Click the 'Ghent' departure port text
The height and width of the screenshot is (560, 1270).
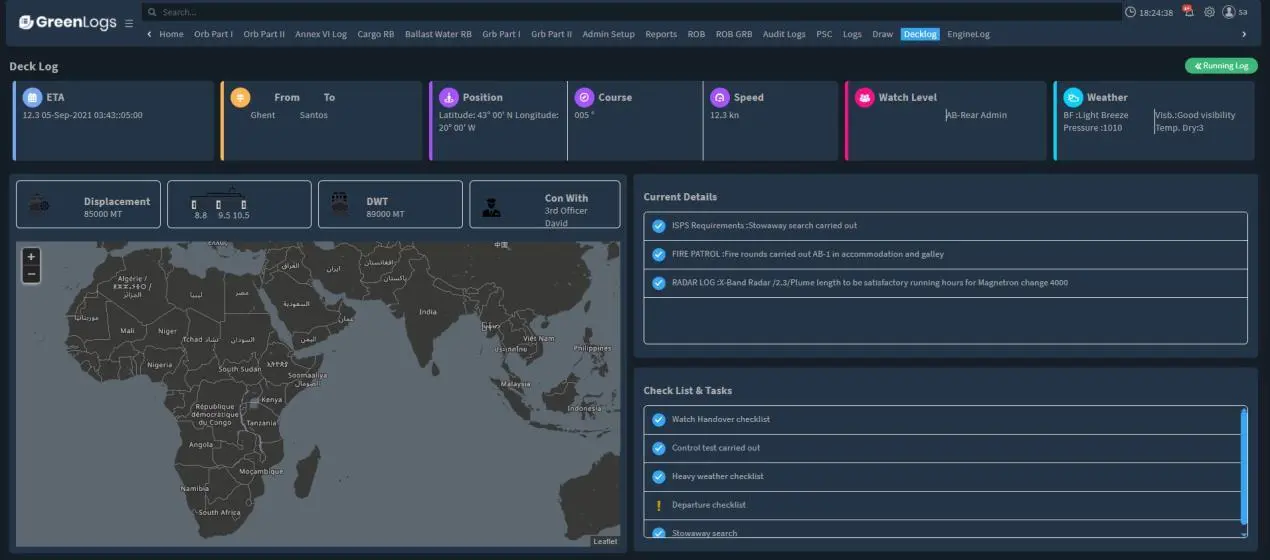tap(263, 115)
